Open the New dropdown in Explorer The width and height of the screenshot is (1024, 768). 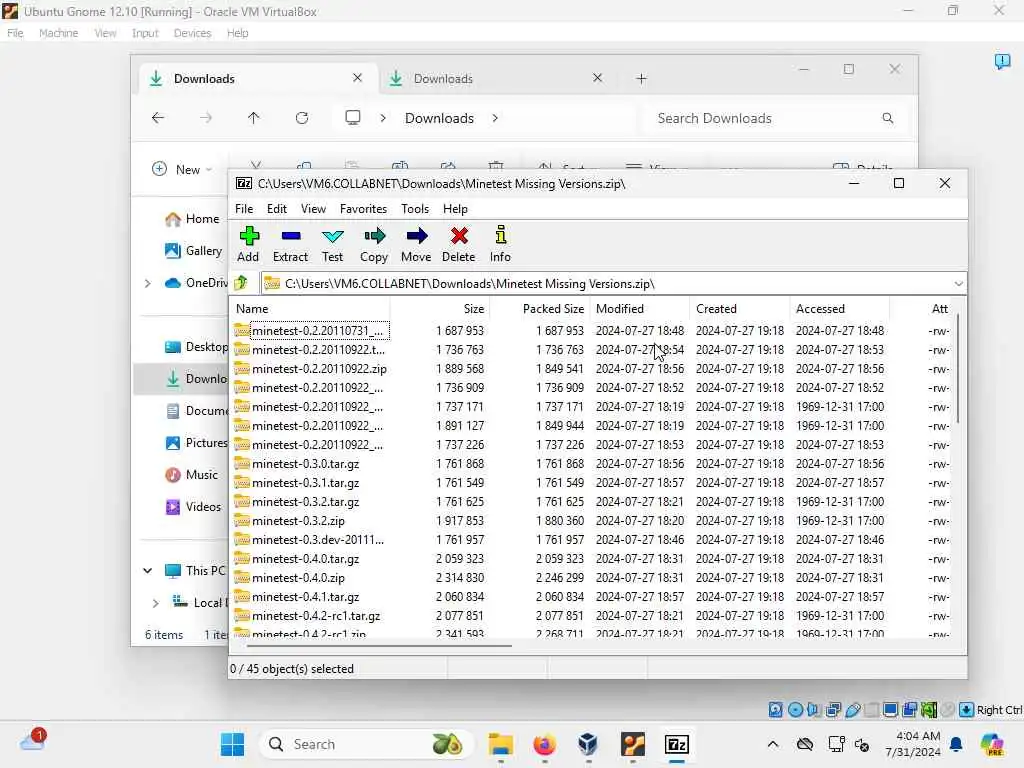click(x=182, y=169)
